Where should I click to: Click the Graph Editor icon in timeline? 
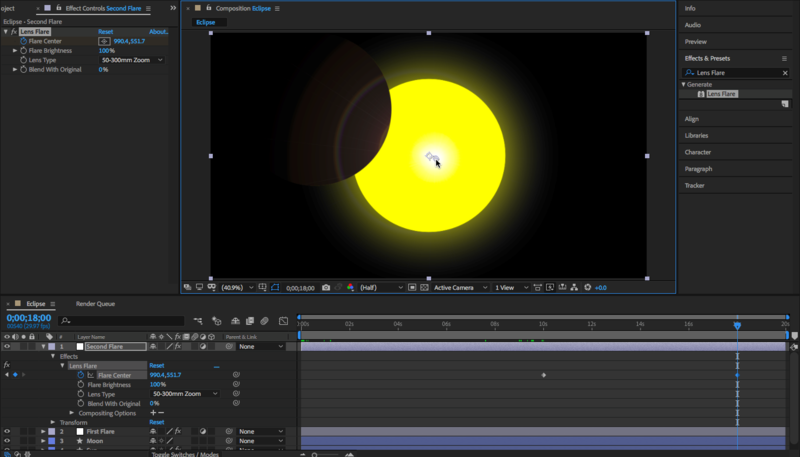coord(282,321)
